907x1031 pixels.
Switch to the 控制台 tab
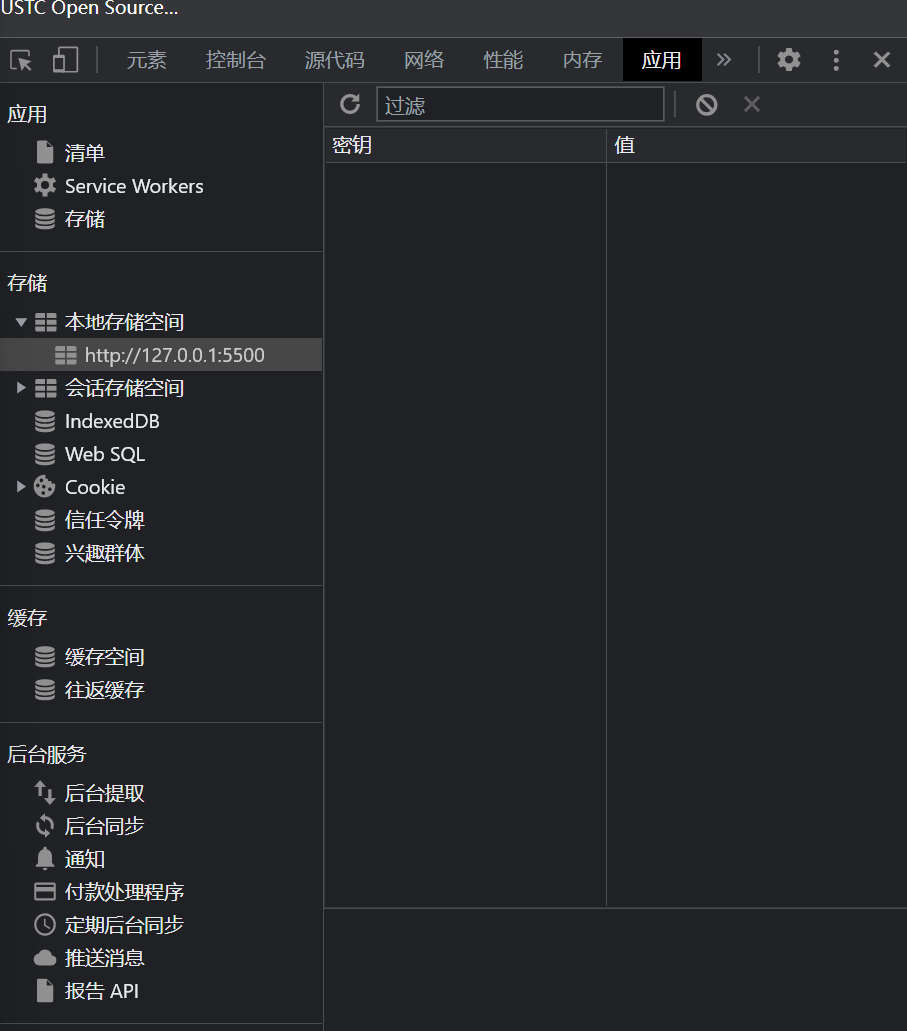pyautogui.click(x=236, y=60)
